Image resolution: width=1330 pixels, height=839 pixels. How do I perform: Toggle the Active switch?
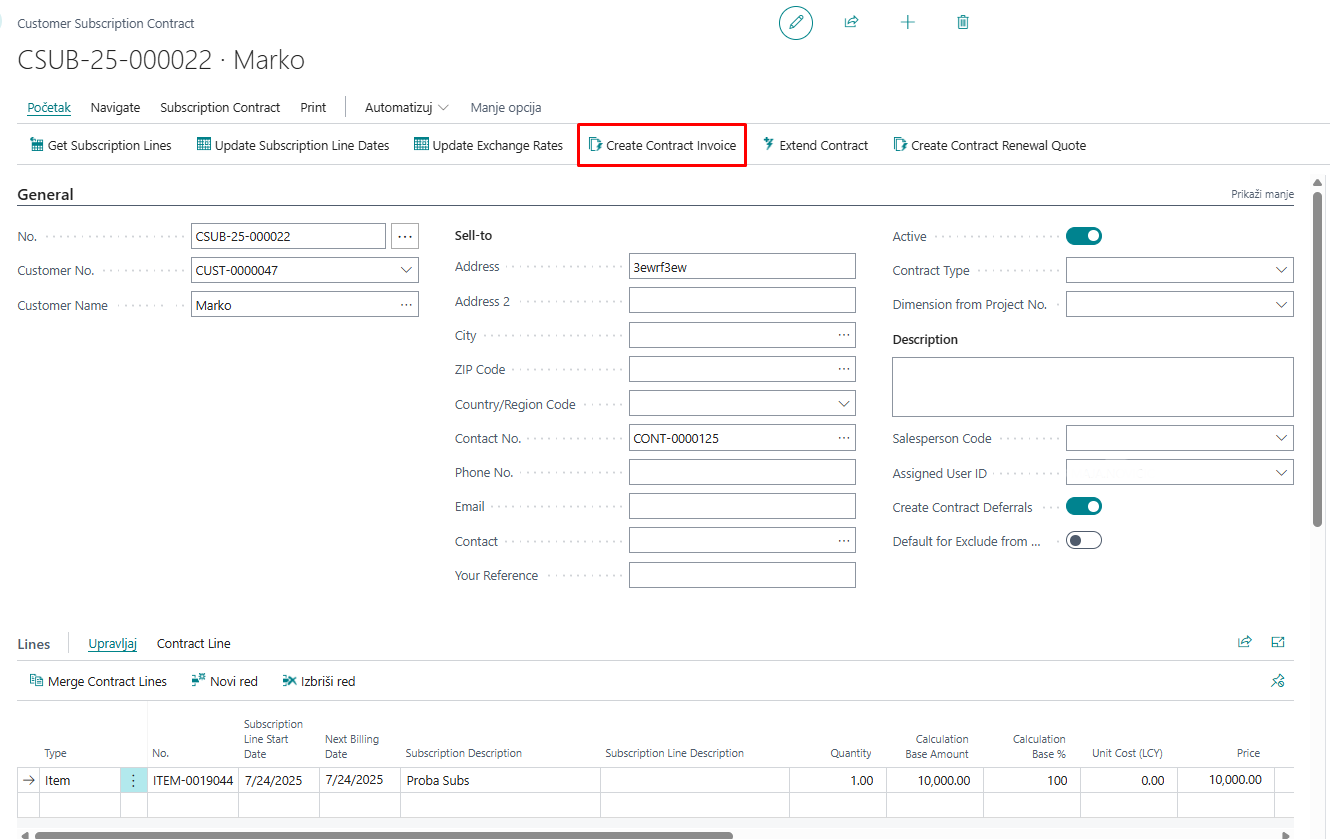click(1083, 236)
